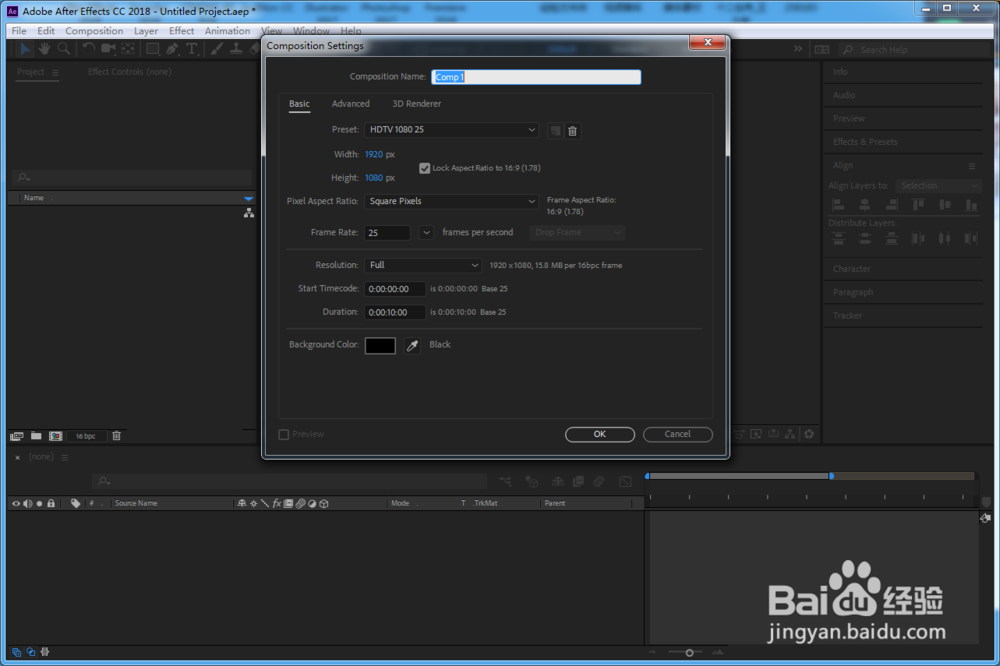Image resolution: width=1000 pixels, height=666 pixels.
Task: Click the Duration timecode field
Action: click(395, 313)
